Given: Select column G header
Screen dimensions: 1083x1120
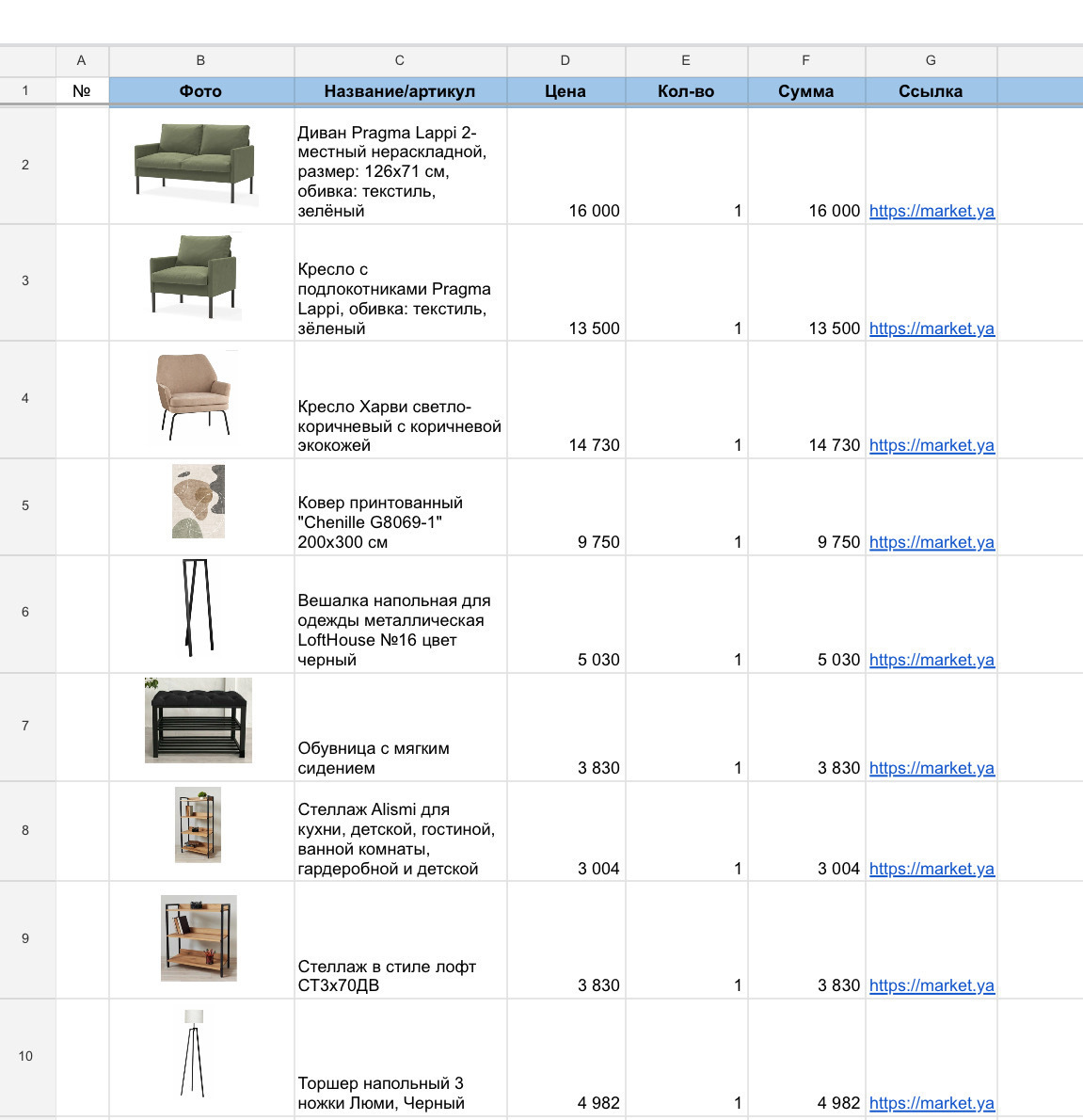Looking at the screenshot, I should (931, 61).
